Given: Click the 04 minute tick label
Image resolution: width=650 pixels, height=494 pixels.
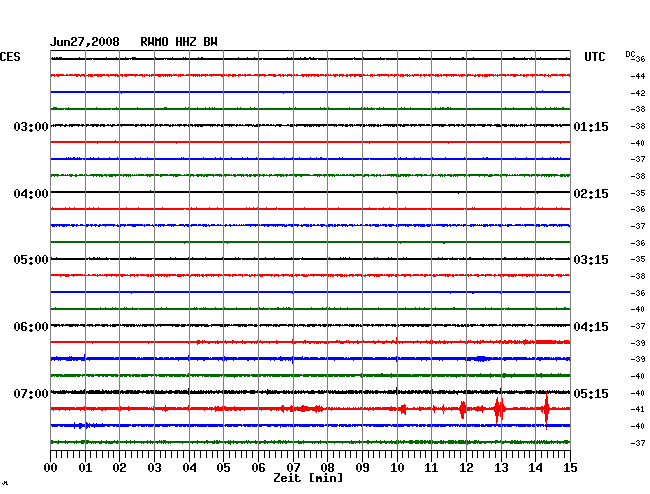Looking at the screenshot, I should click(x=189, y=467).
